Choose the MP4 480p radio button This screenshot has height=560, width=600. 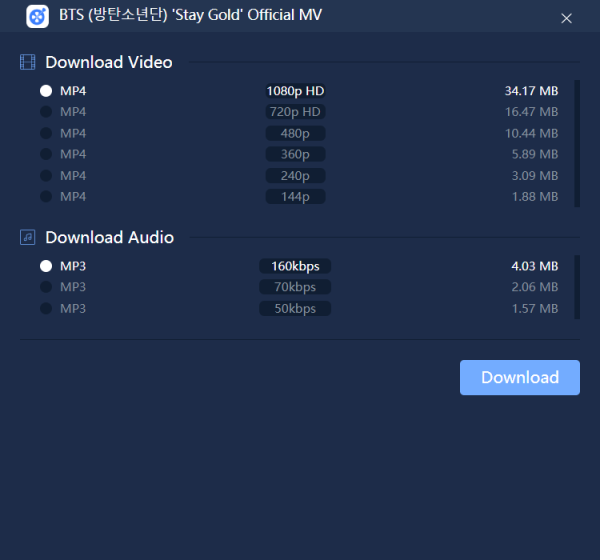point(46,133)
